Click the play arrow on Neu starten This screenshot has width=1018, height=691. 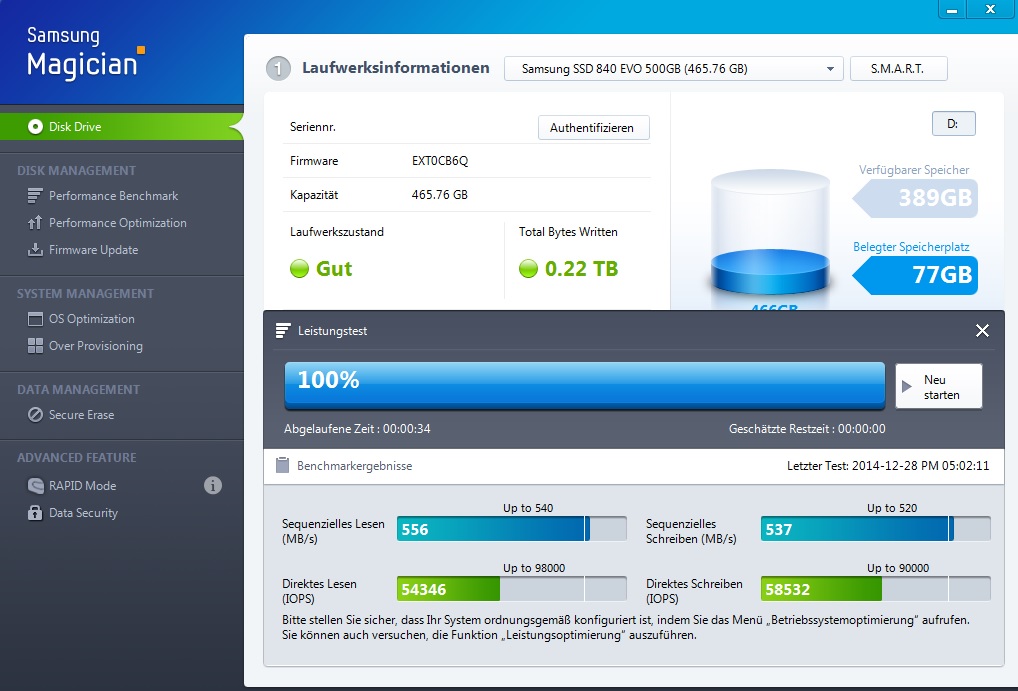907,386
